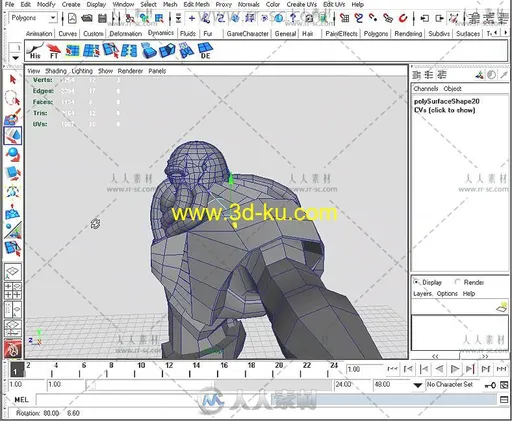Click the His shelf button
This screenshot has width=512, height=421.
click(x=35, y=51)
